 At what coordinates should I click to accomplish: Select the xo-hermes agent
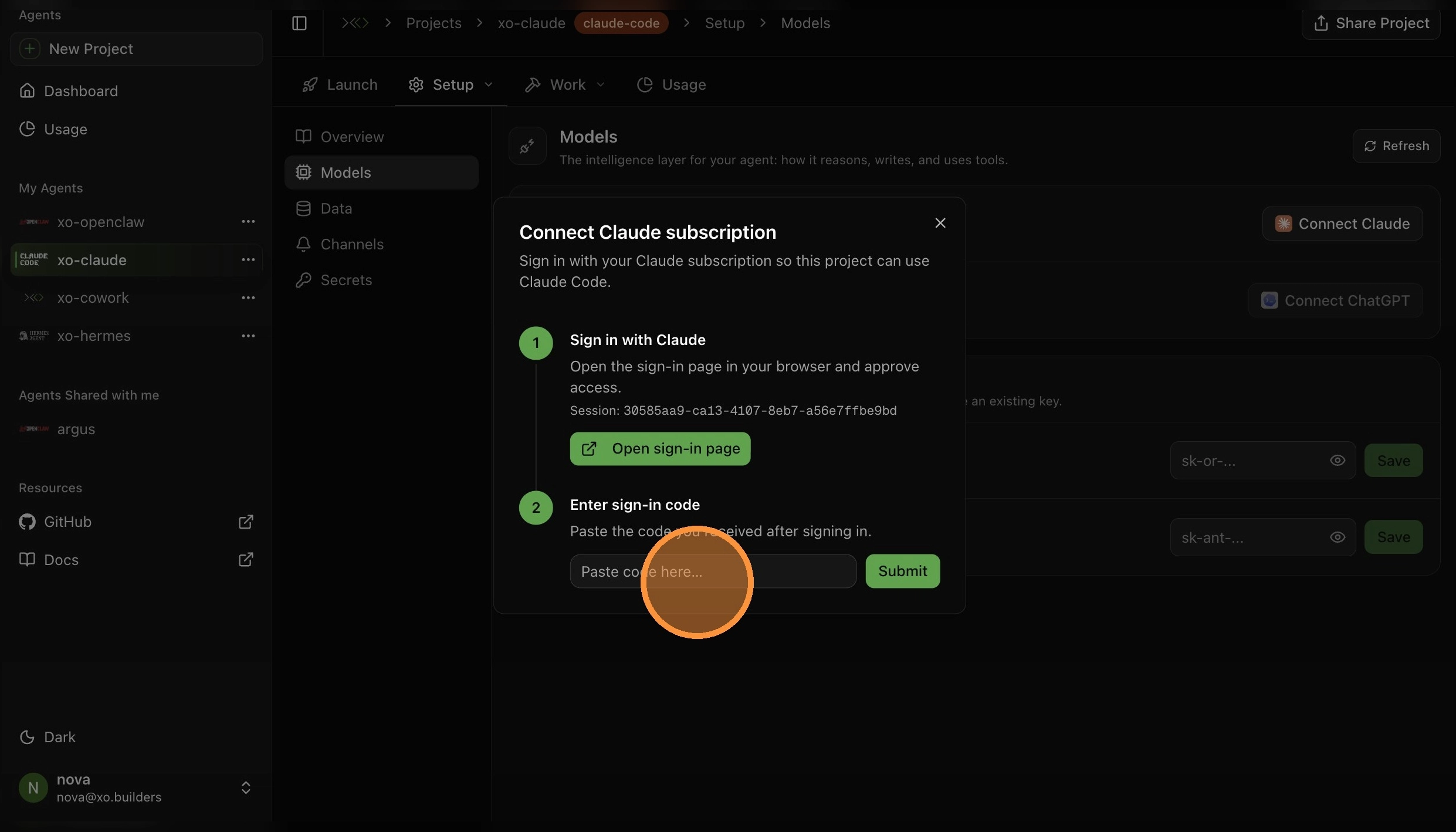(94, 336)
